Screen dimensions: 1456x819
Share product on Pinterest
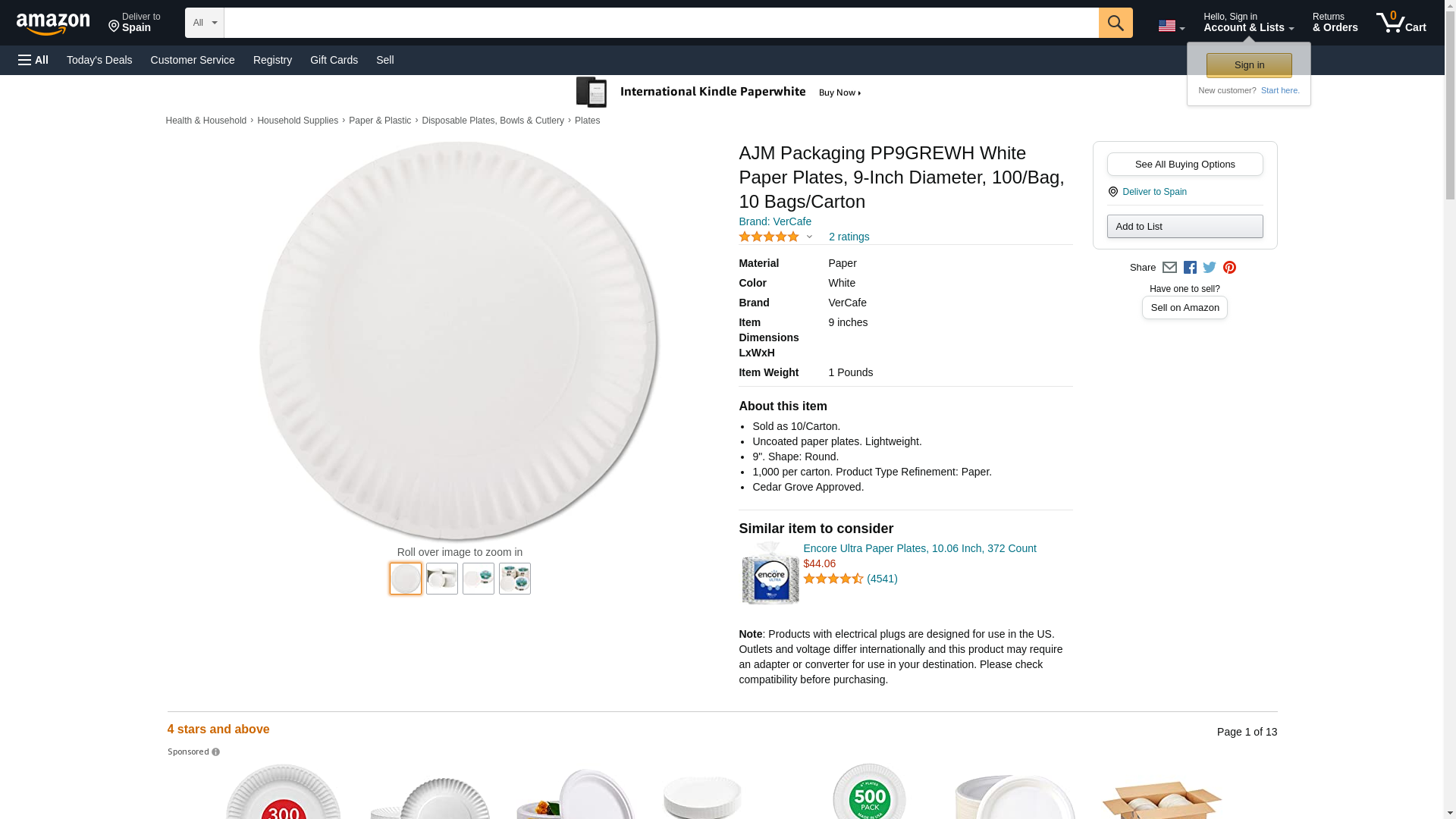click(1229, 268)
